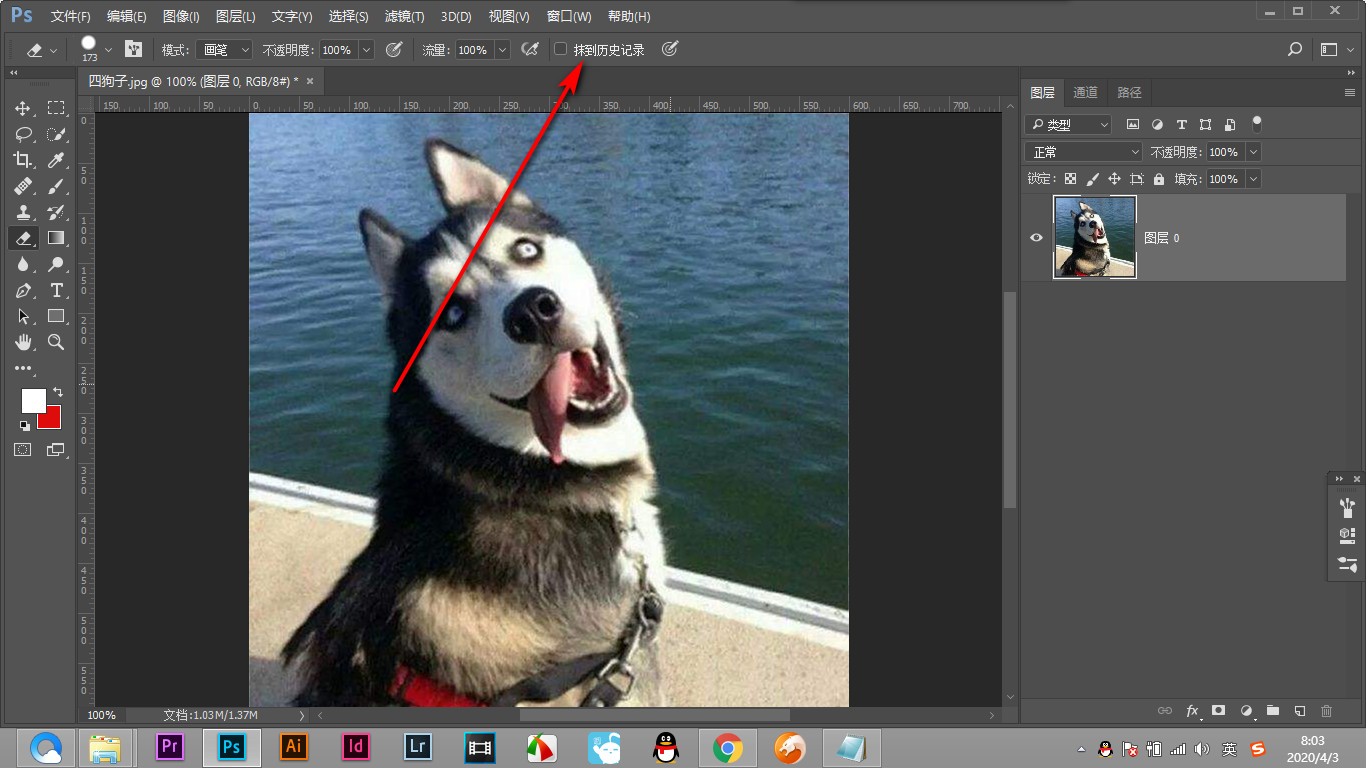Expand the layer opacity dropdown arrow

pos(1253,152)
